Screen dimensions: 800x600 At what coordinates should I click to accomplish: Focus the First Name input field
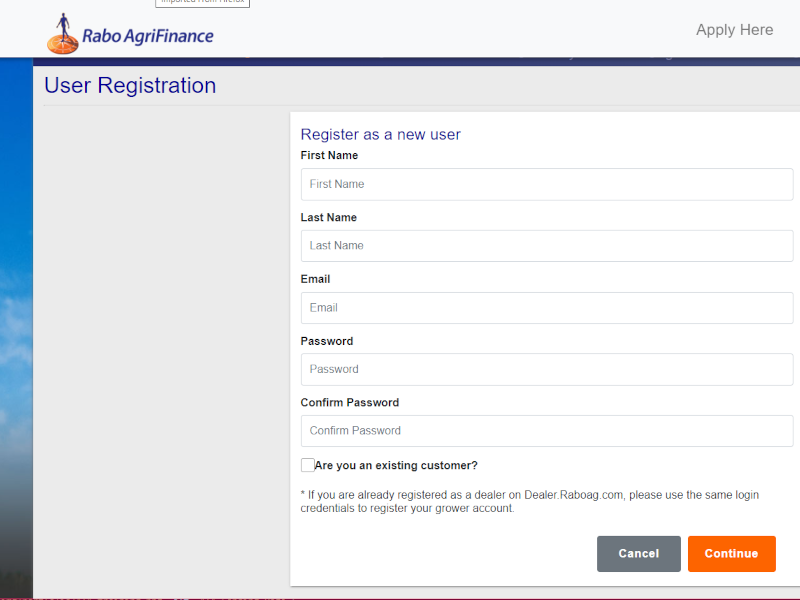546,184
